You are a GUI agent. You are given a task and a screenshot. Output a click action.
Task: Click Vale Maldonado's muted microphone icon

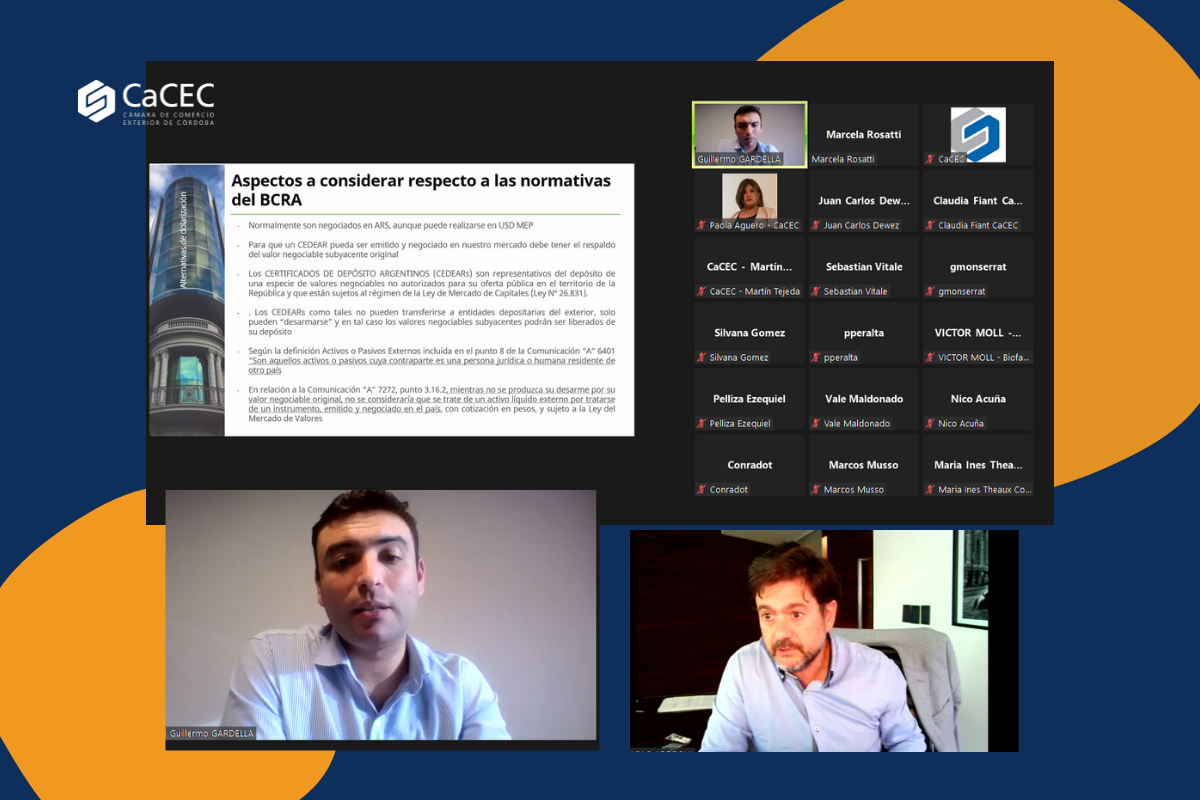816,423
